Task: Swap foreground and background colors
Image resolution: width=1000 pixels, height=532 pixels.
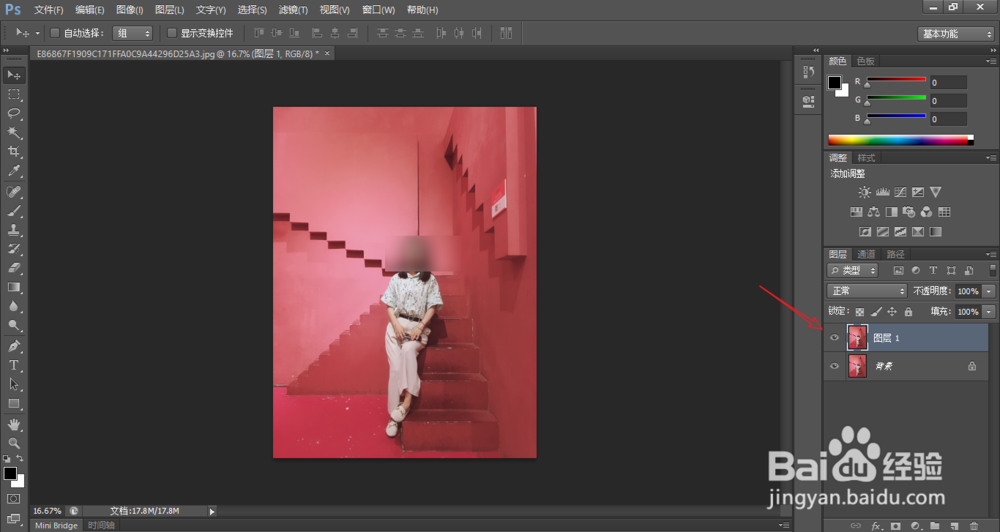Action: pyautogui.click(x=20, y=458)
